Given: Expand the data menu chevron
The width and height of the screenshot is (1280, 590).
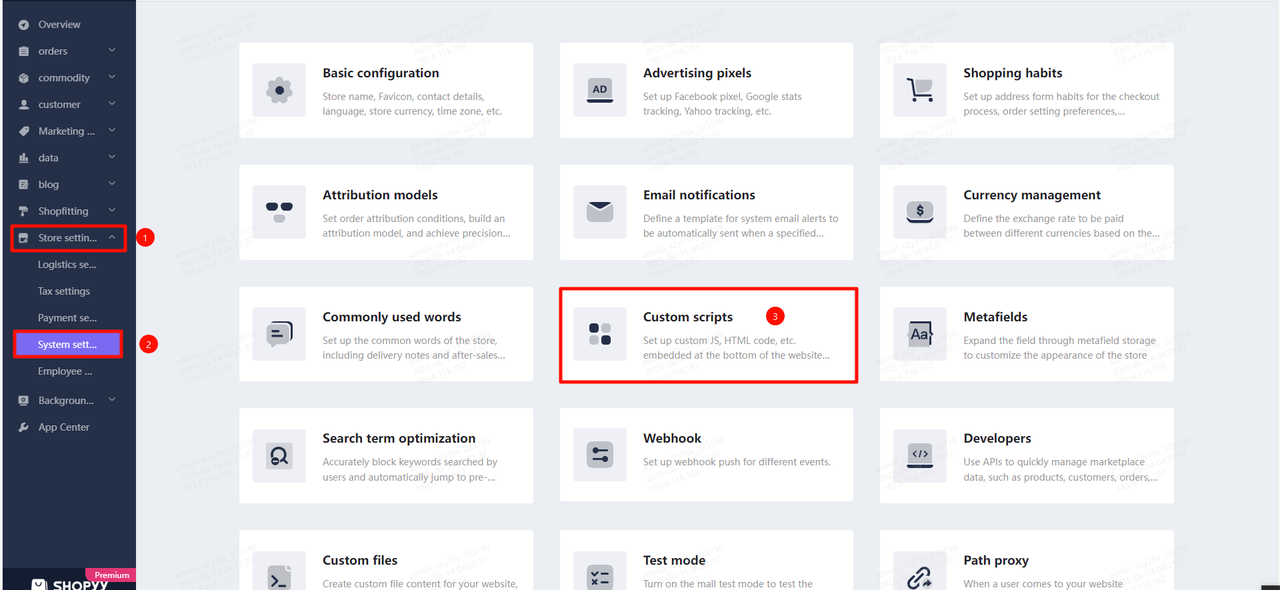Looking at the screenshot, I should [112, 157].
